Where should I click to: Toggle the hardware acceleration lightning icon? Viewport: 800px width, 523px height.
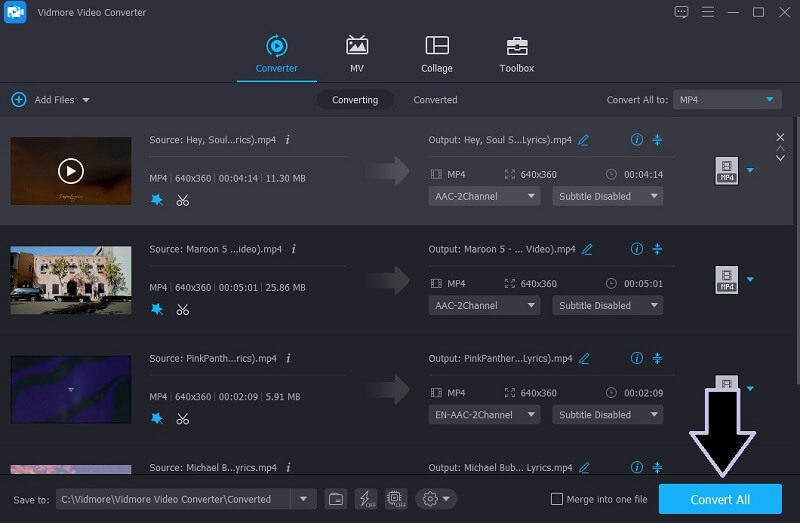[x=366, y=499]
